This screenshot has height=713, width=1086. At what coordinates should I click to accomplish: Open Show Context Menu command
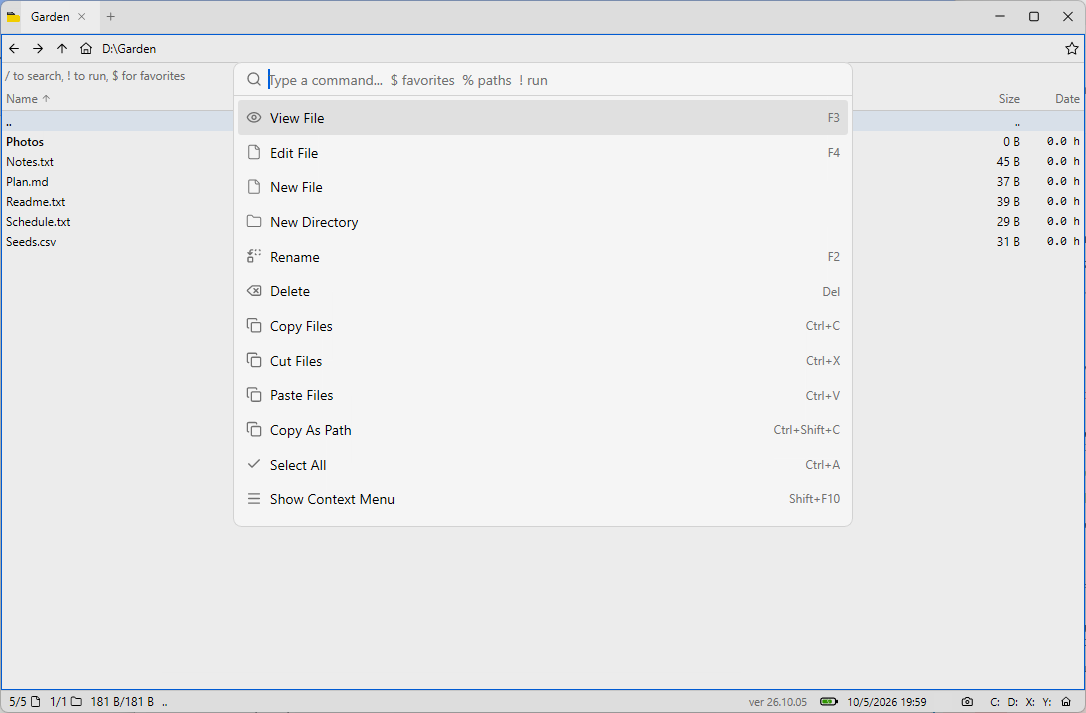(x=543, y=499)
